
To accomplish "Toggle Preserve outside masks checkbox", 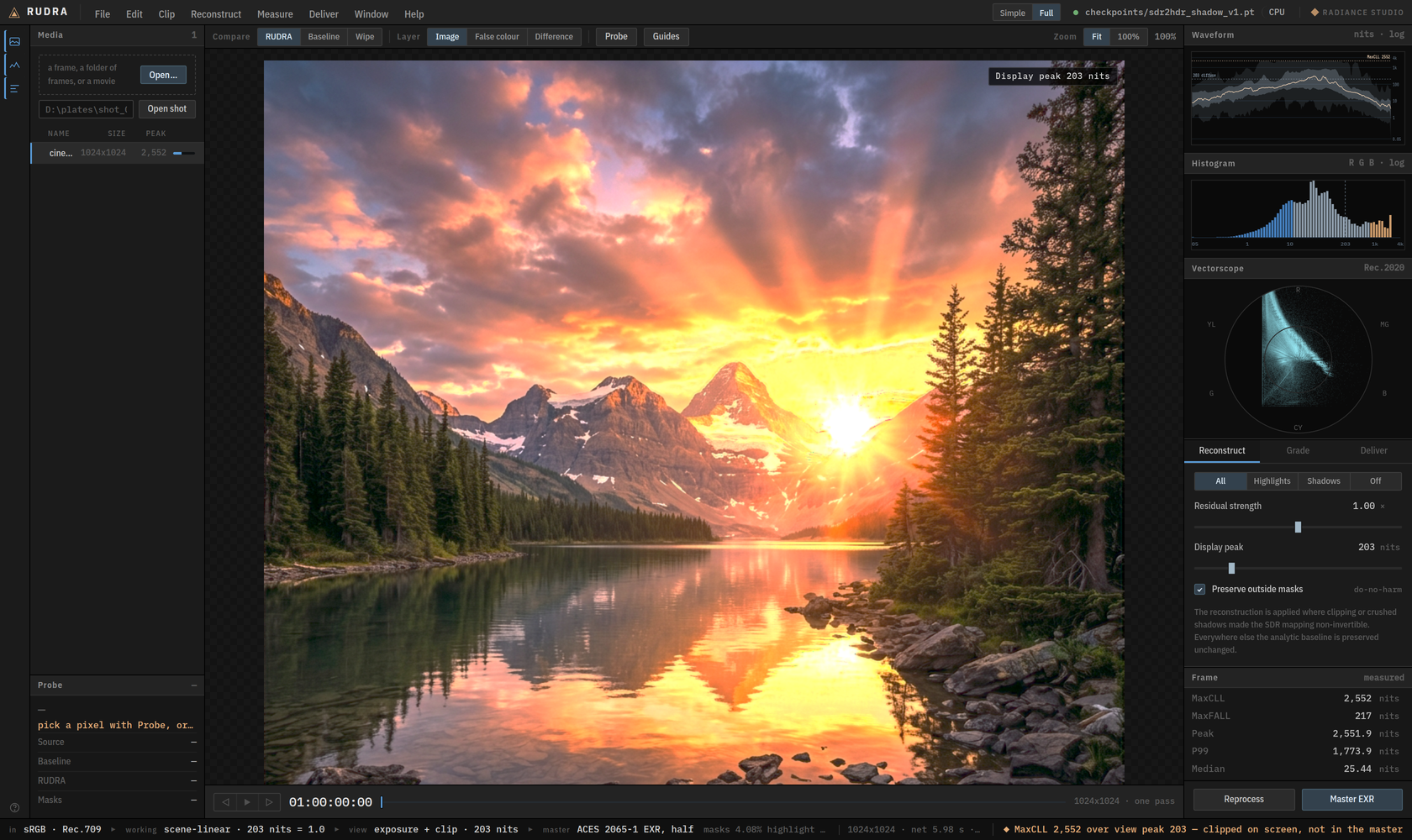I will pyautogui.click(x=1200, y=590).
